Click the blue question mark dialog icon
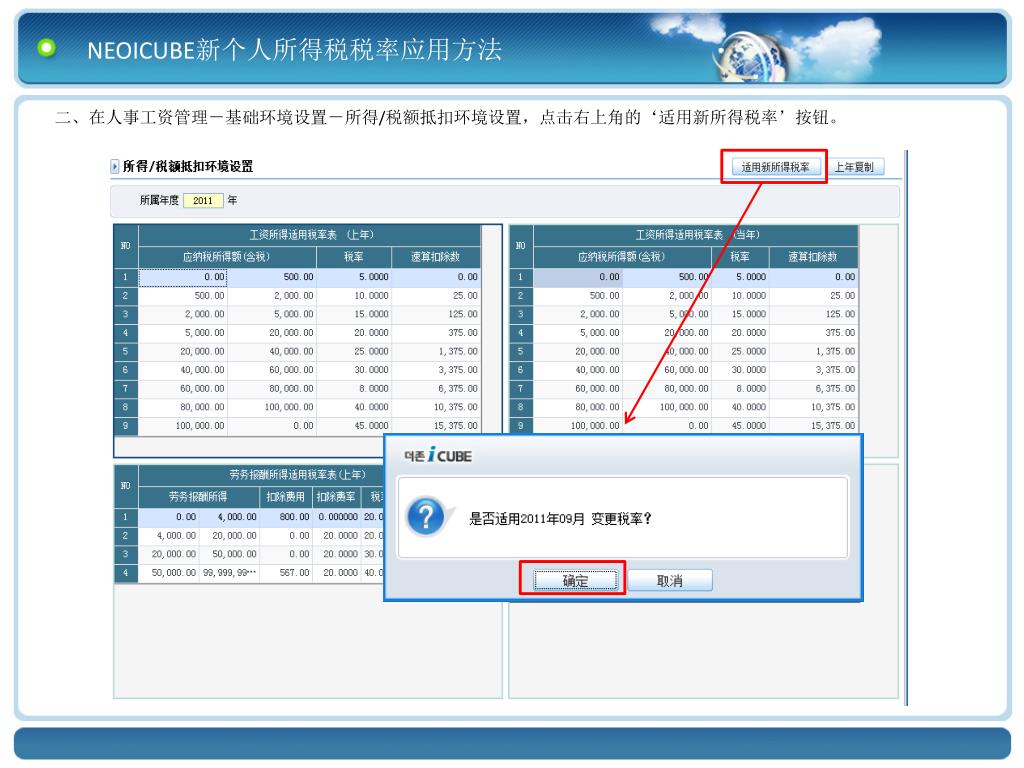Viewport: 1024px width, 768px height. coord(426,517)
